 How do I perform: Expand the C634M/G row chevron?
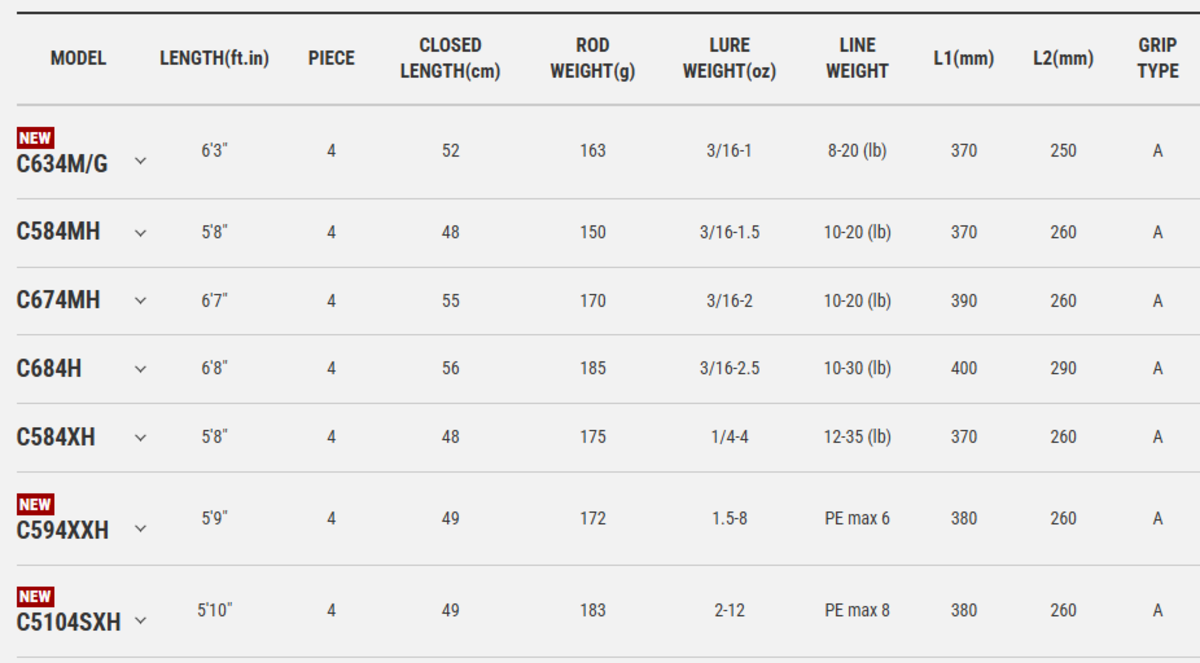point(141,161)
